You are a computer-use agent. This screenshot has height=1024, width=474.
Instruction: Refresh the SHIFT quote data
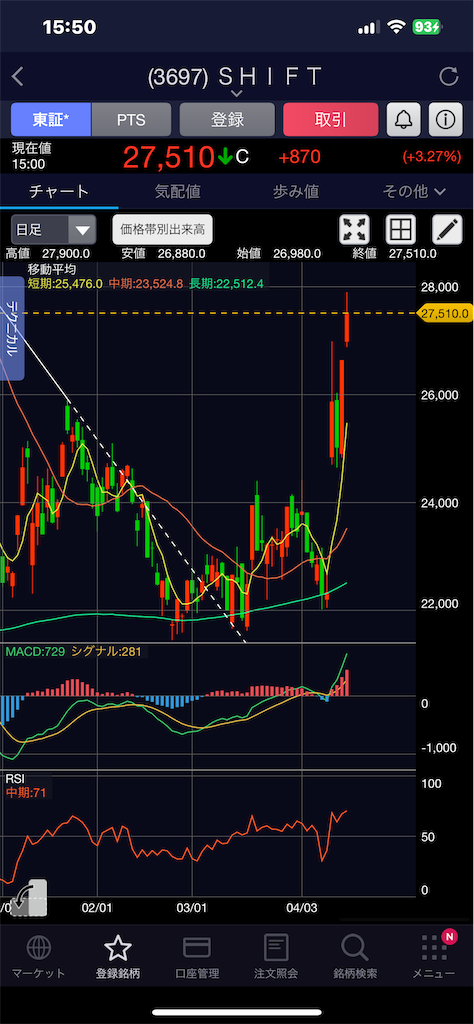tap(449, 77)
